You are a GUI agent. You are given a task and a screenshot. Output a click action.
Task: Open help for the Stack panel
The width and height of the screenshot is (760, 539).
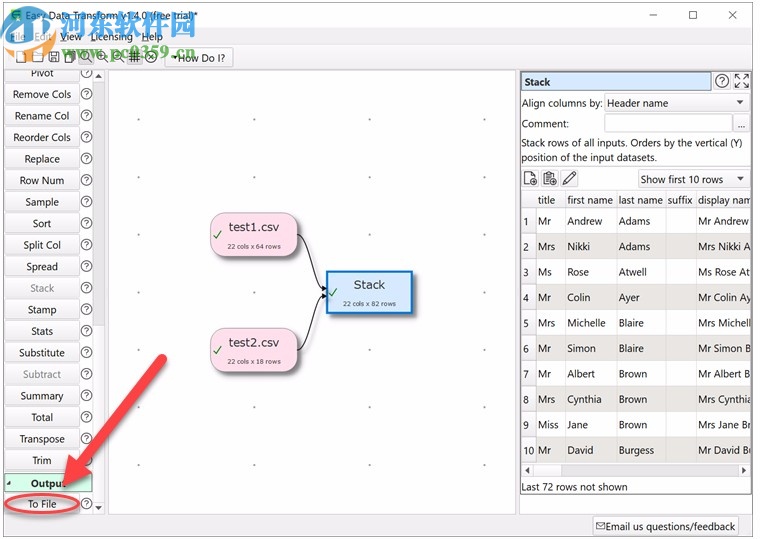pos(722,81)
